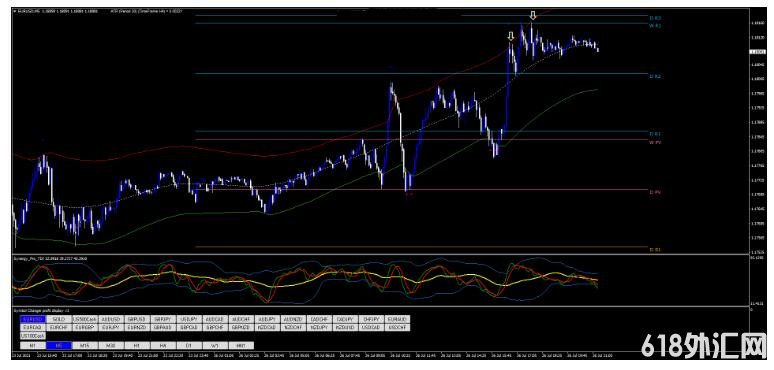Select the MN1 monthly timeframe
The width and height of the screenshot is (774, 370).
pos(241,345)
